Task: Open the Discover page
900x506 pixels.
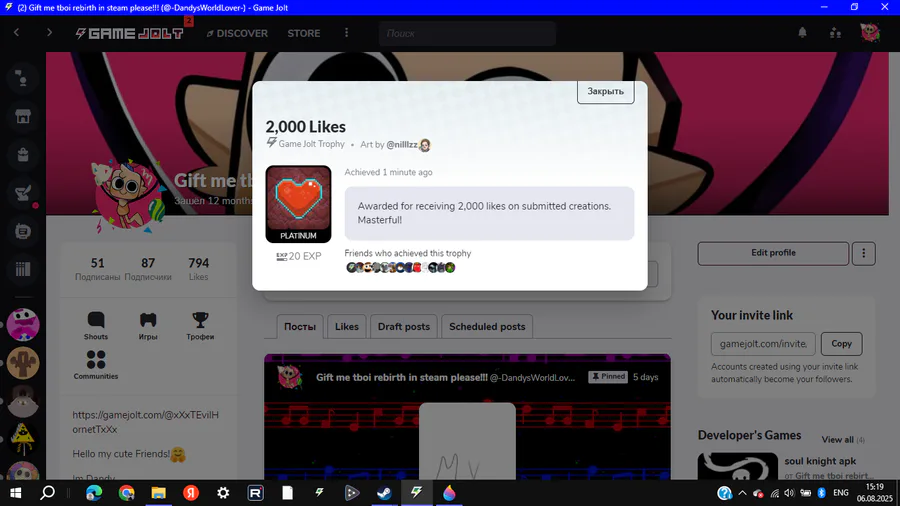Action: tap(237, 33)
